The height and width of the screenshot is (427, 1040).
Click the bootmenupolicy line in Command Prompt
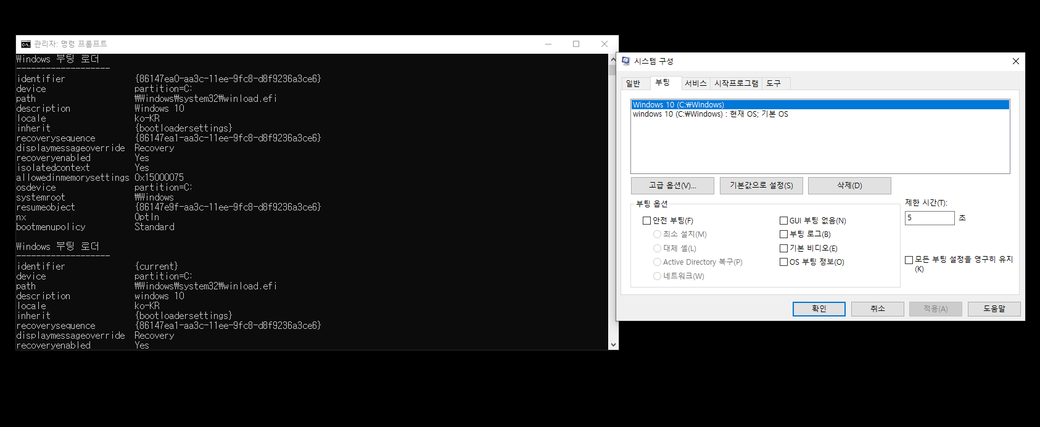[x=96, y=227]
